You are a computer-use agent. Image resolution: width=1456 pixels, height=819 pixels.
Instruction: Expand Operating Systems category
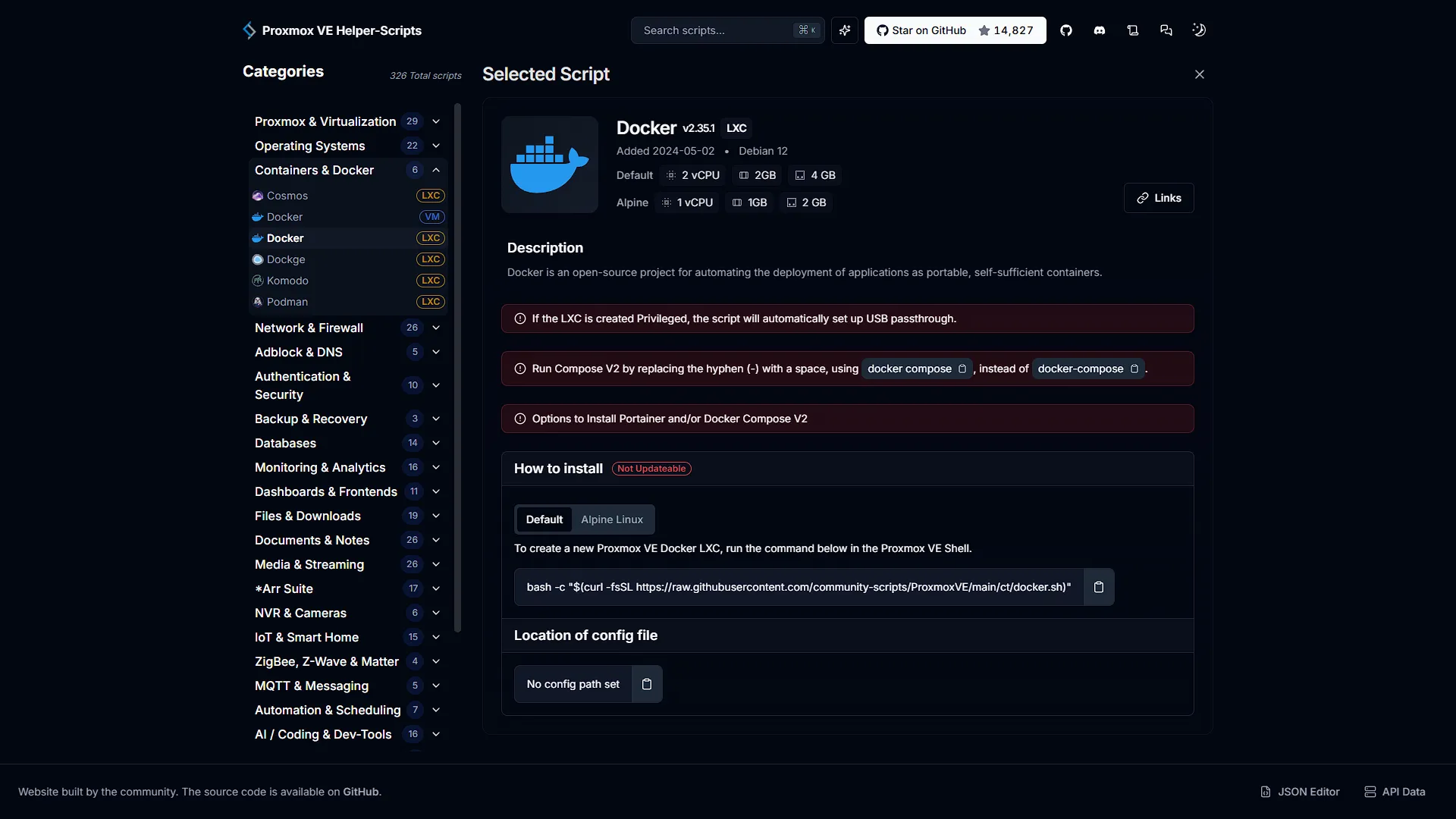348,146
